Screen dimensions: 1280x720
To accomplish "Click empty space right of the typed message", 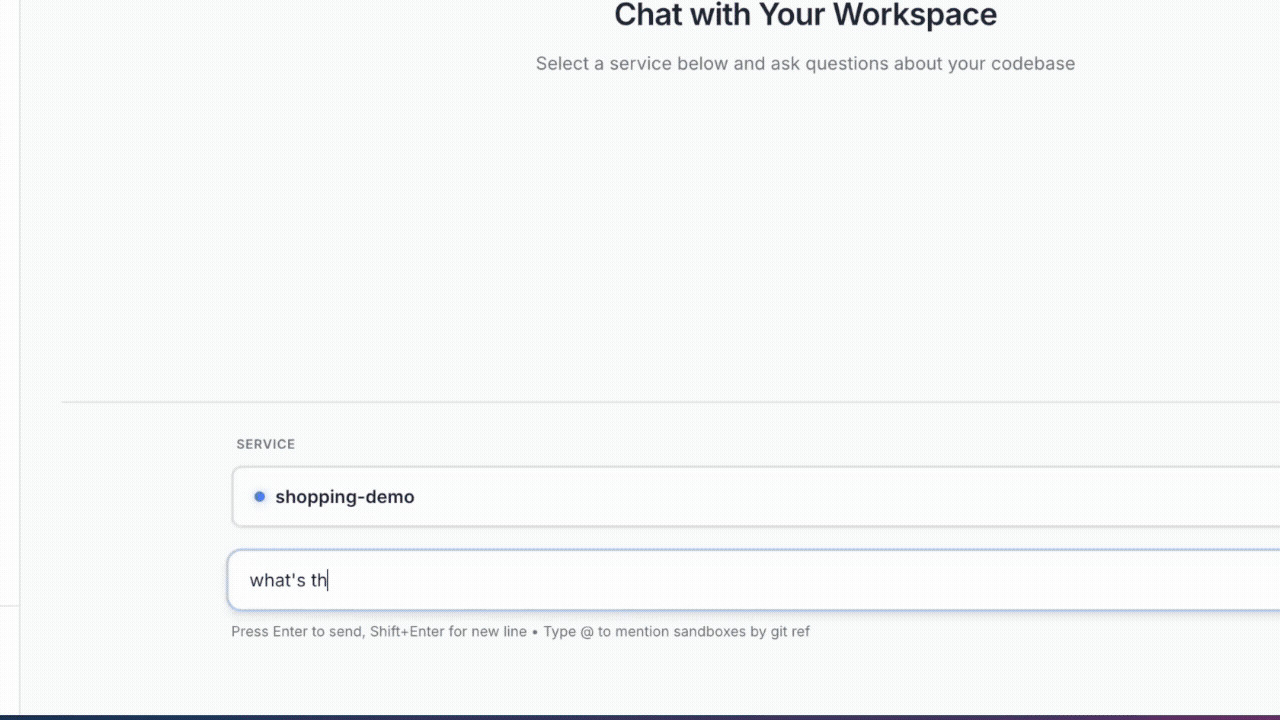I will (x=800, y=580).
